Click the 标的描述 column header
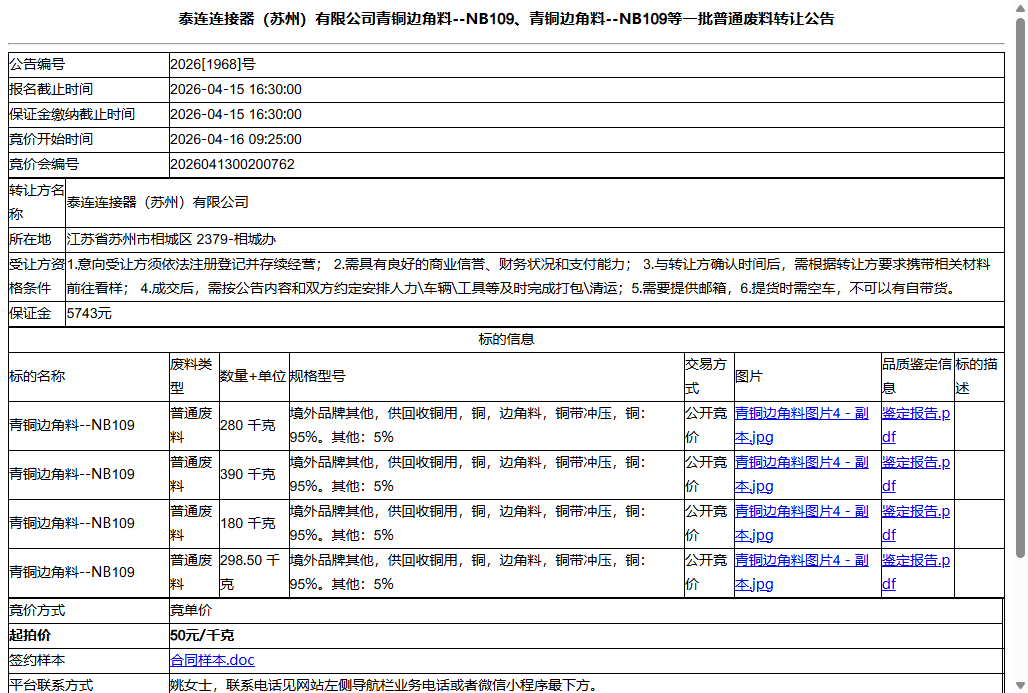The image size is (1028, 693). pos(976,376)
